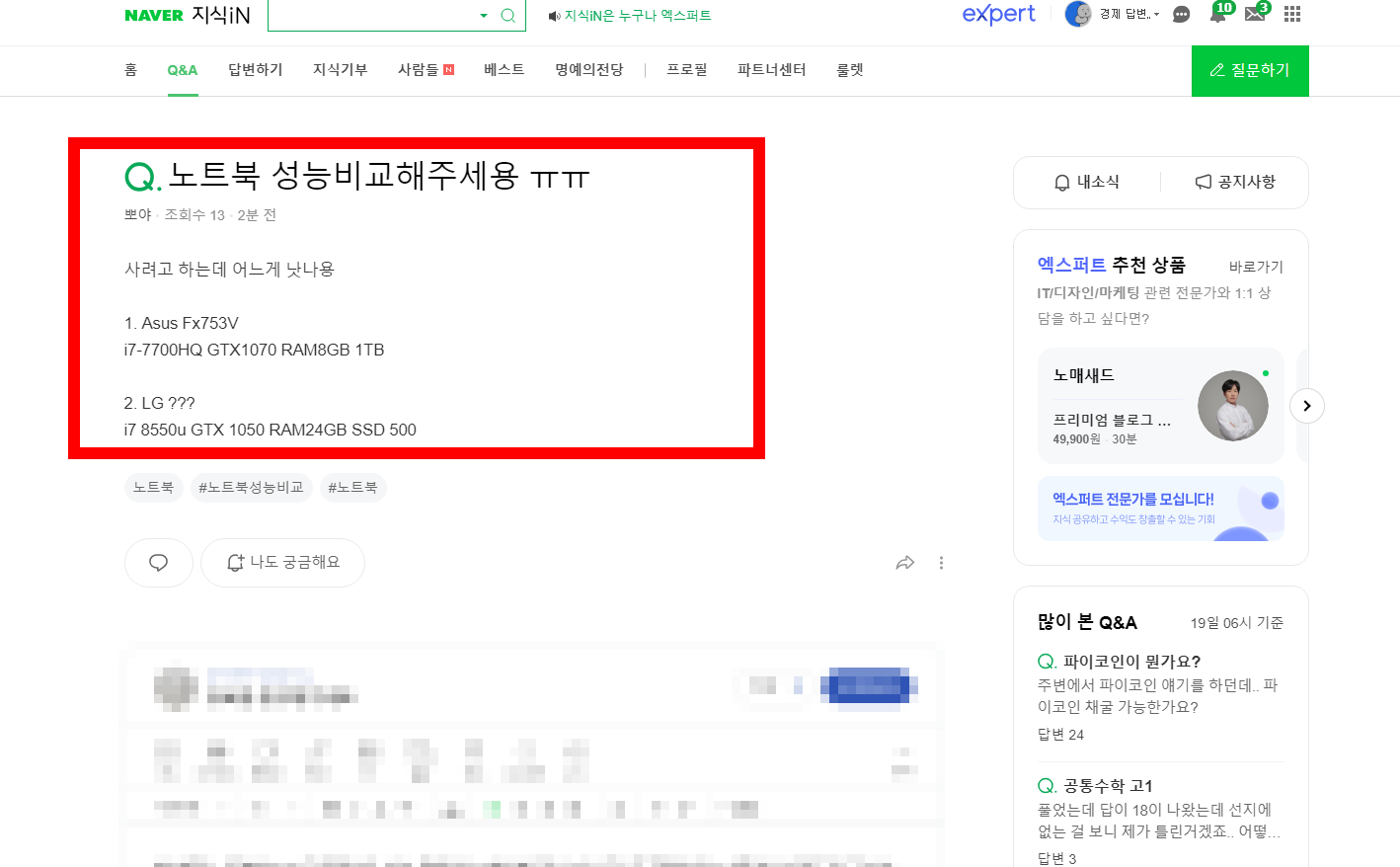The height and width of the screenshot is (867, 1400).
Task: Click the '많이 본 Q&A' heading
Action: (x=1087, y=622)
